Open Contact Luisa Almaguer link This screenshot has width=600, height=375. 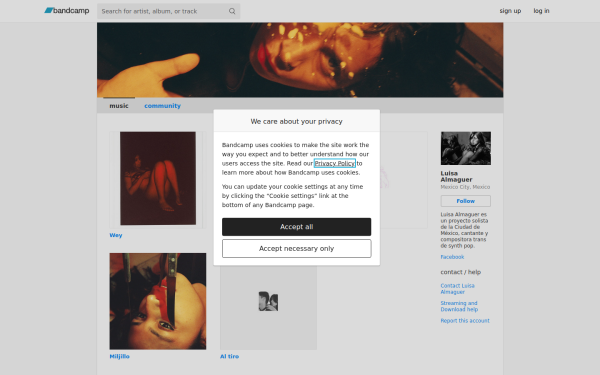pos(458,289)
